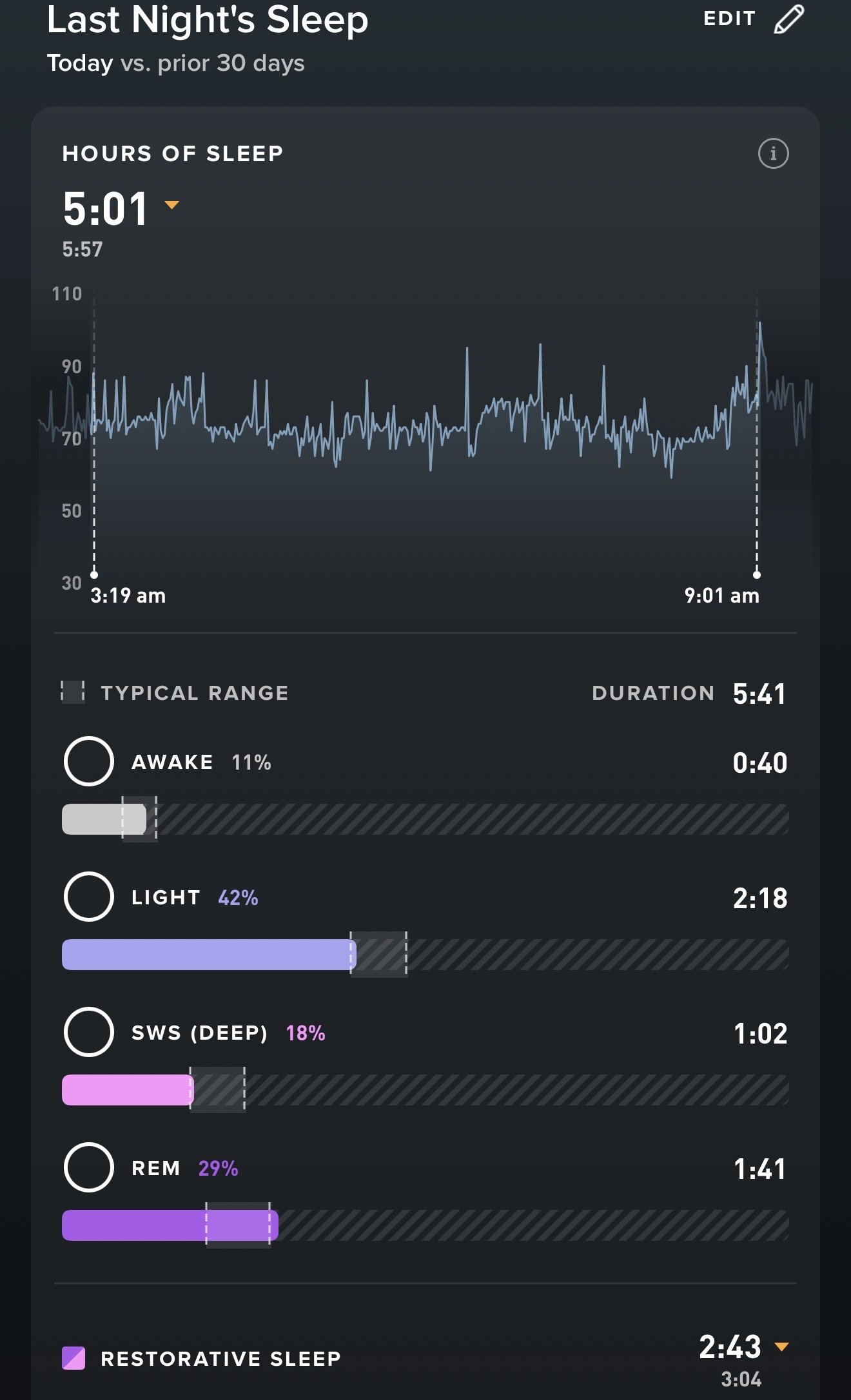Tap the 9:01 am wake time marker
Screen dimensions: 851x1400
(x=757, y=574)
